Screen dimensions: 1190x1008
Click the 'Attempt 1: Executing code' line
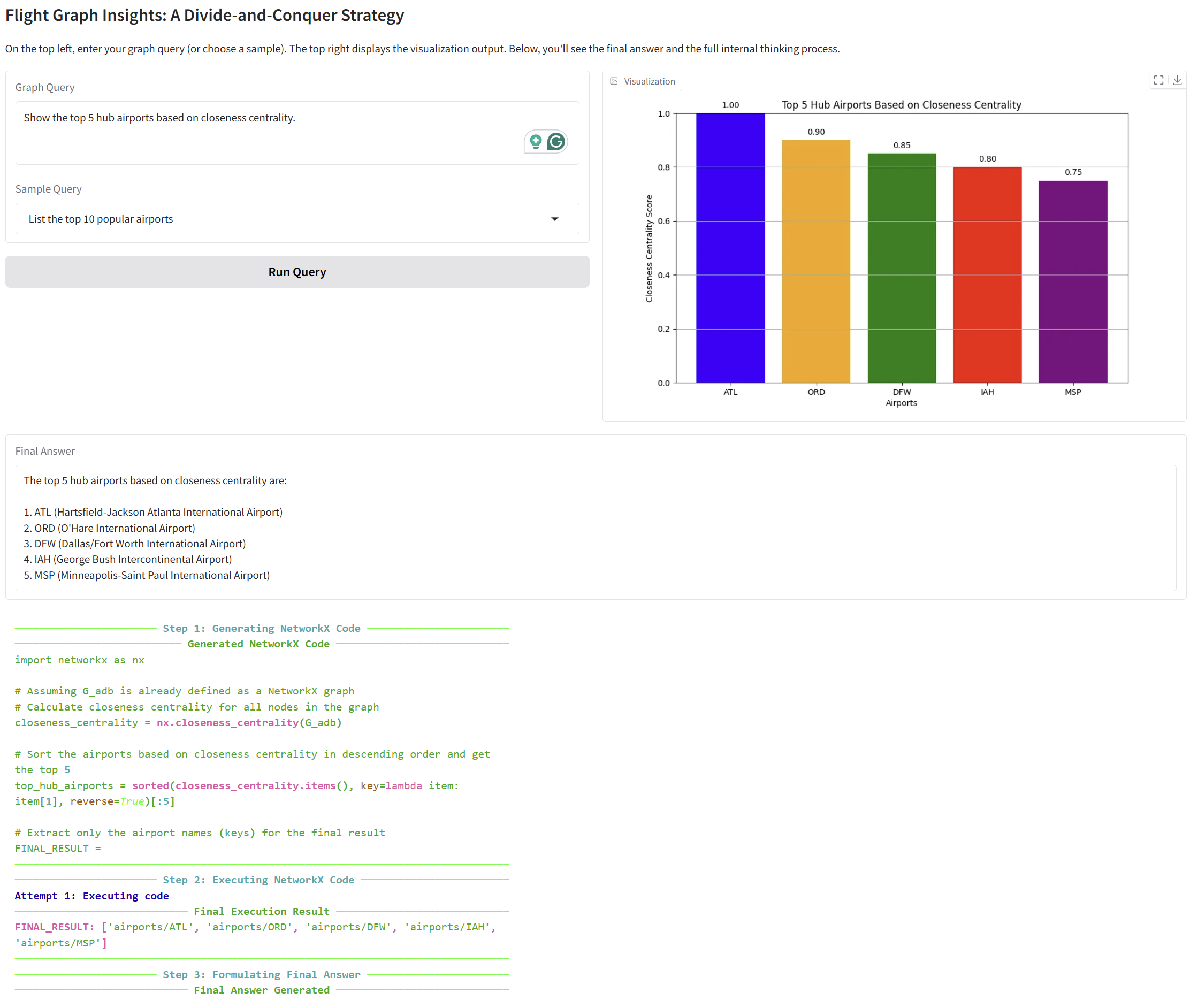[x=91, y=896]
